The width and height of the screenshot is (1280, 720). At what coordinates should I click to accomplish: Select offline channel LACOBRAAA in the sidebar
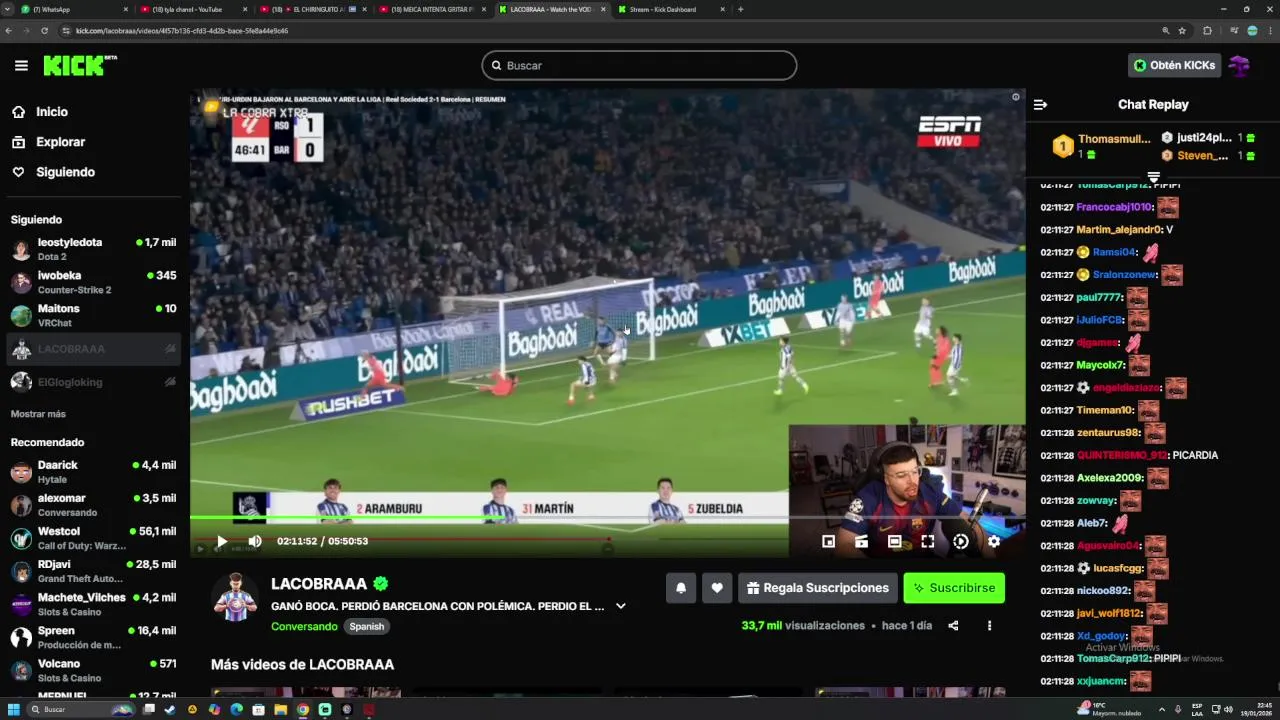(93, 349)
